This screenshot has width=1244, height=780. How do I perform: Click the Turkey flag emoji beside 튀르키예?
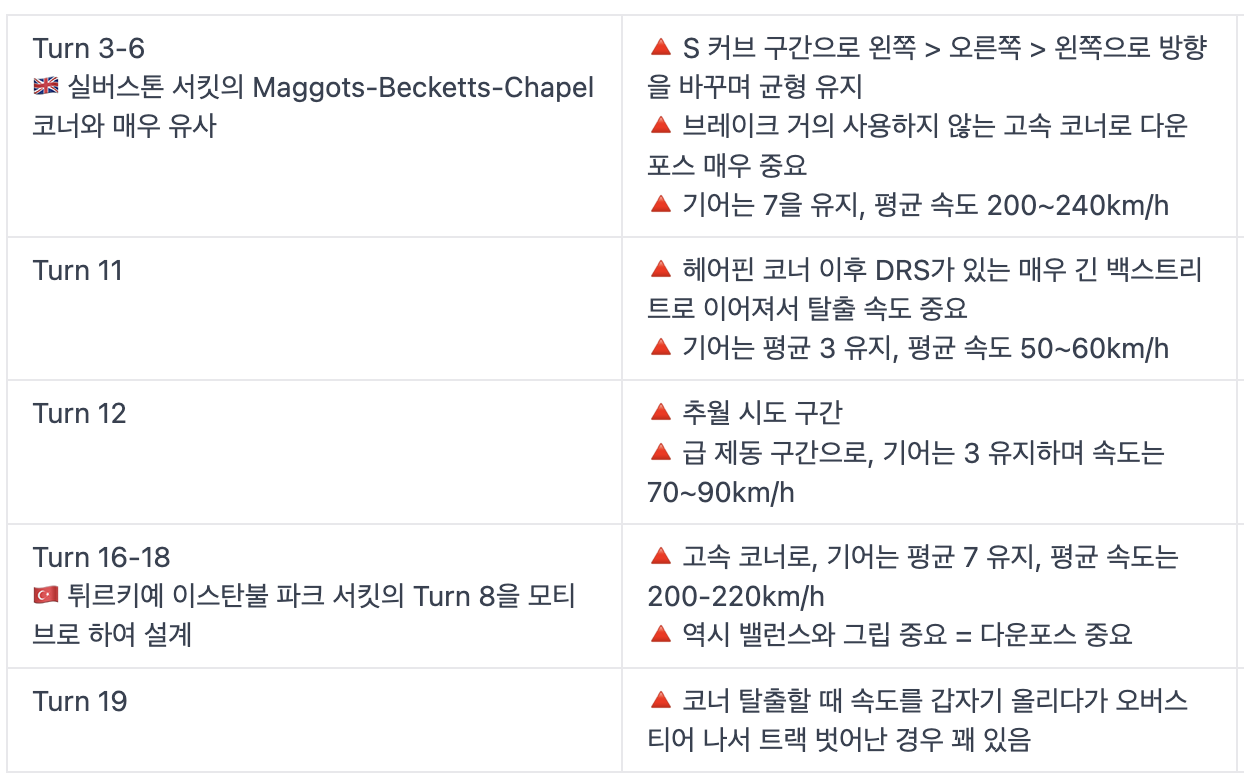coord(46,596)
